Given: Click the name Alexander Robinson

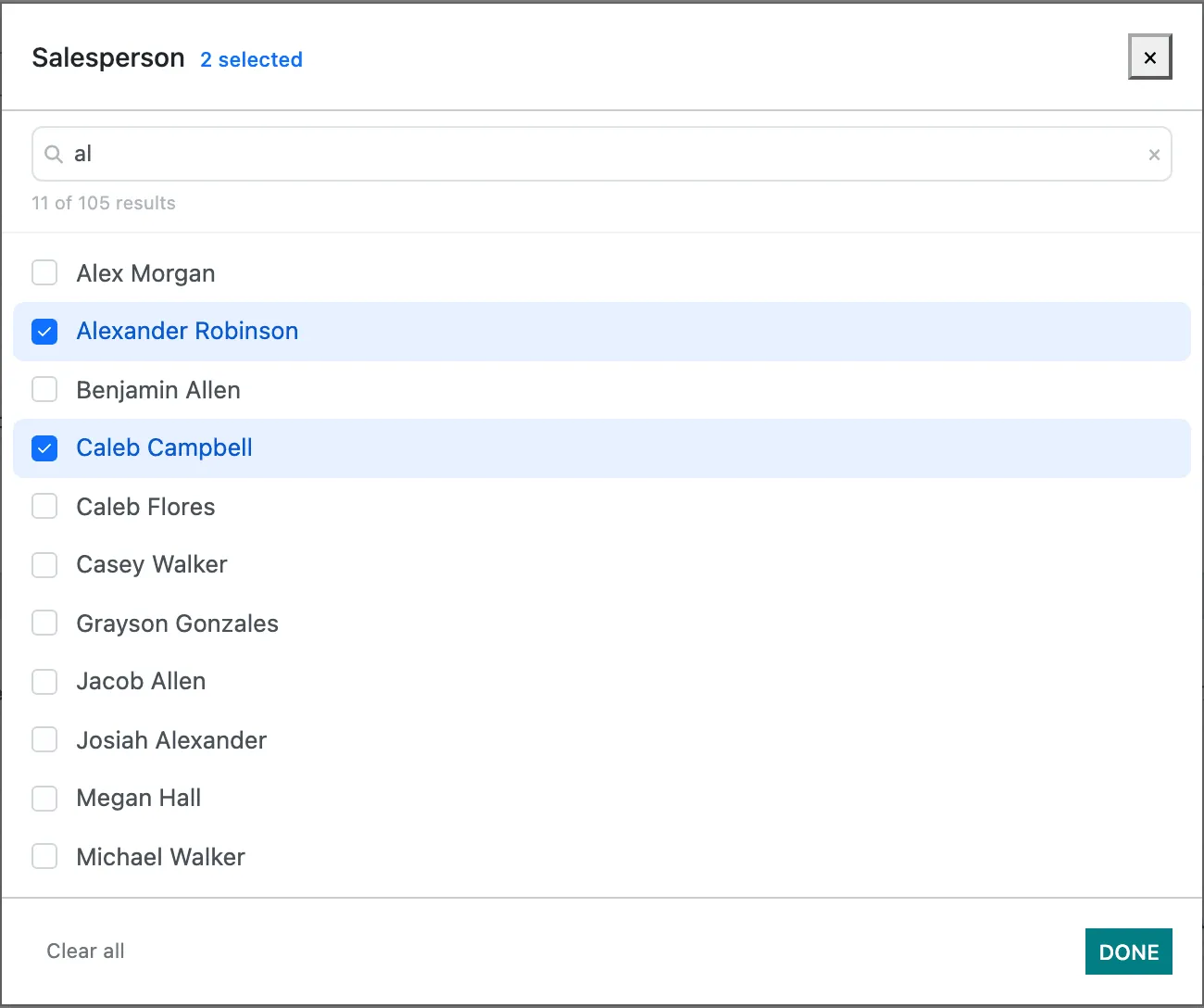Looking at the screenshot, I should point(187,331).
